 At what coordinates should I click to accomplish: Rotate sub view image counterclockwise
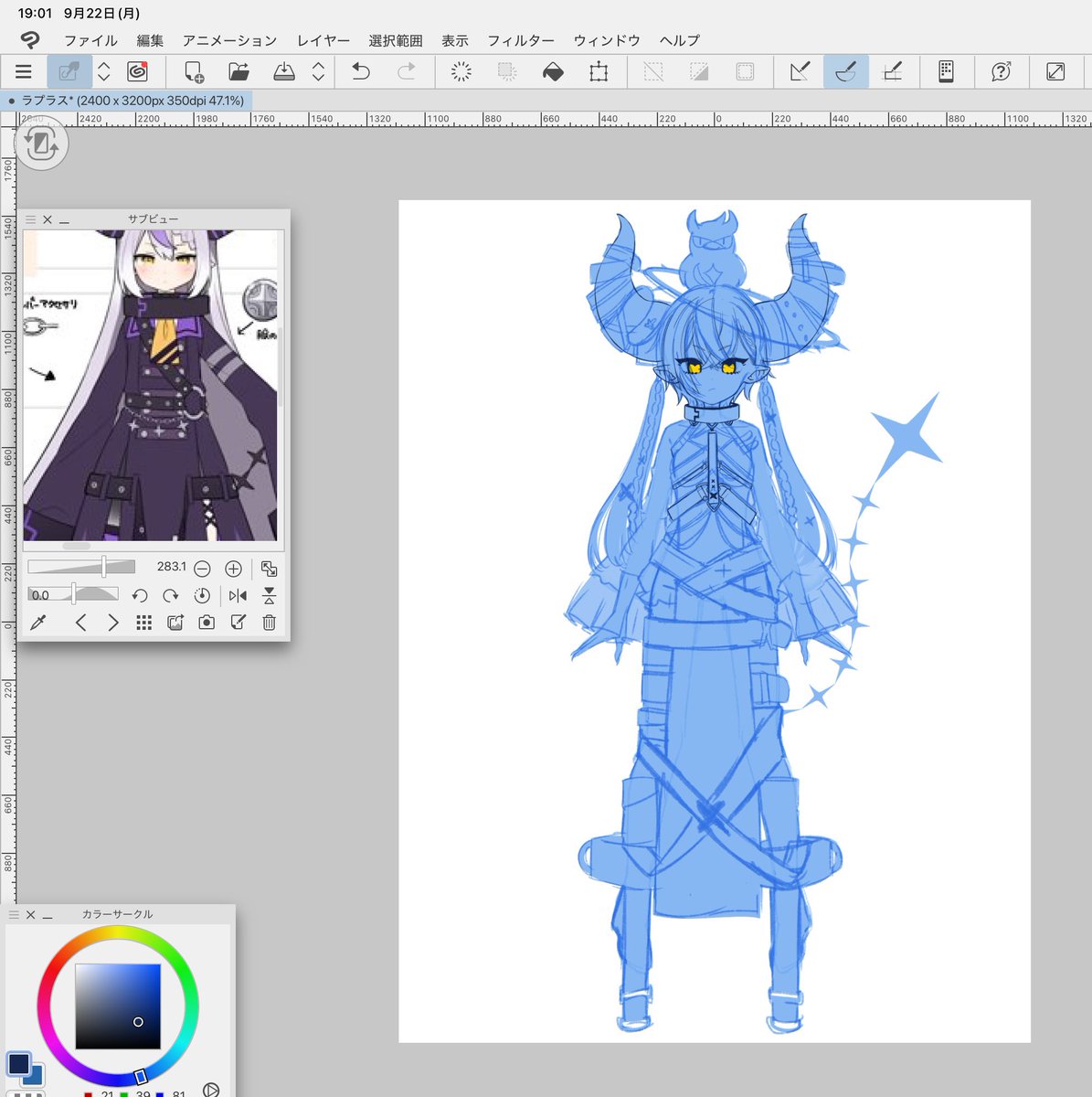[x=140, y=596]
